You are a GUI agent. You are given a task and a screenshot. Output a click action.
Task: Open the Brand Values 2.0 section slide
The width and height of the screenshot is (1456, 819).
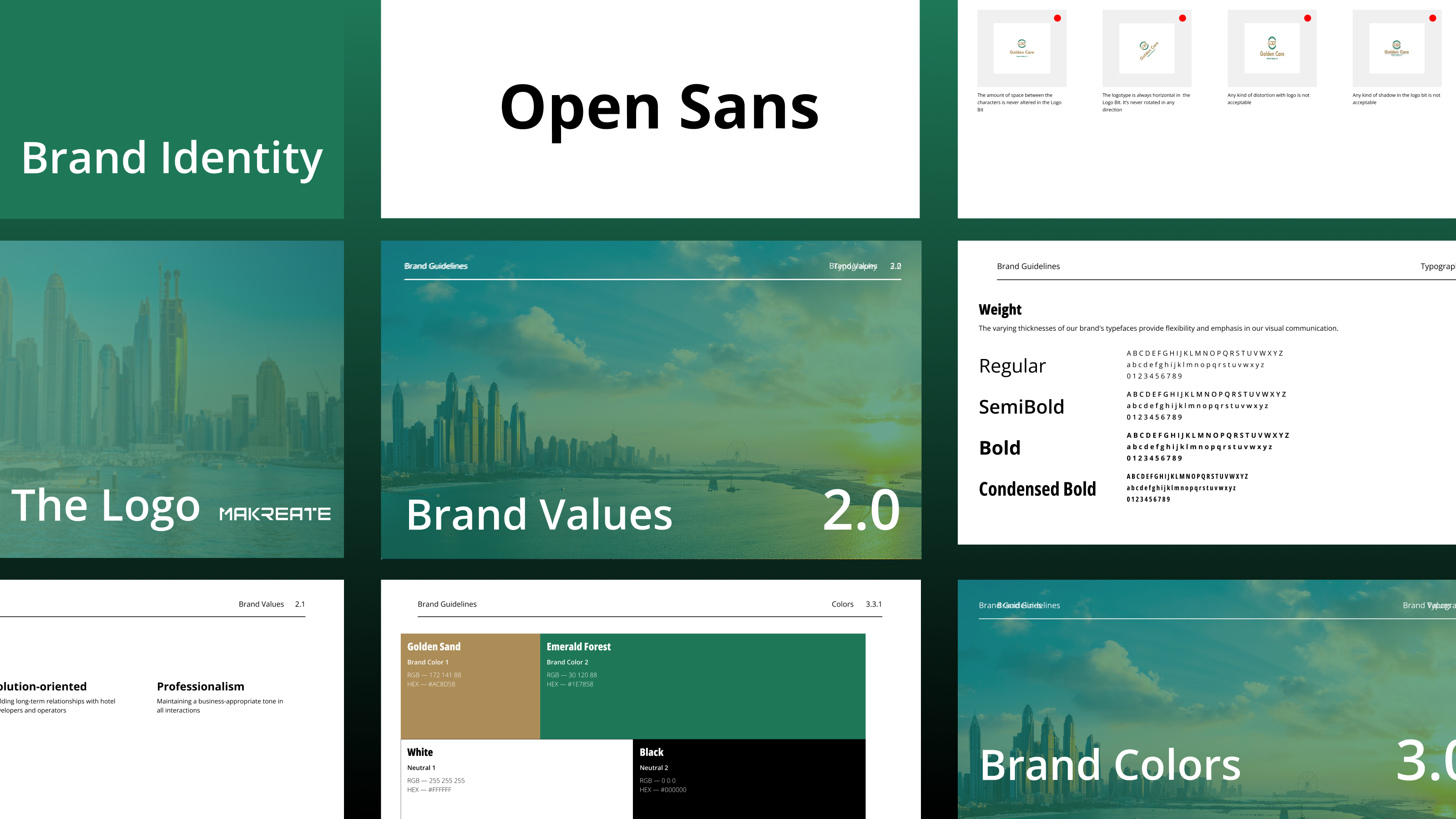[651, 399]
